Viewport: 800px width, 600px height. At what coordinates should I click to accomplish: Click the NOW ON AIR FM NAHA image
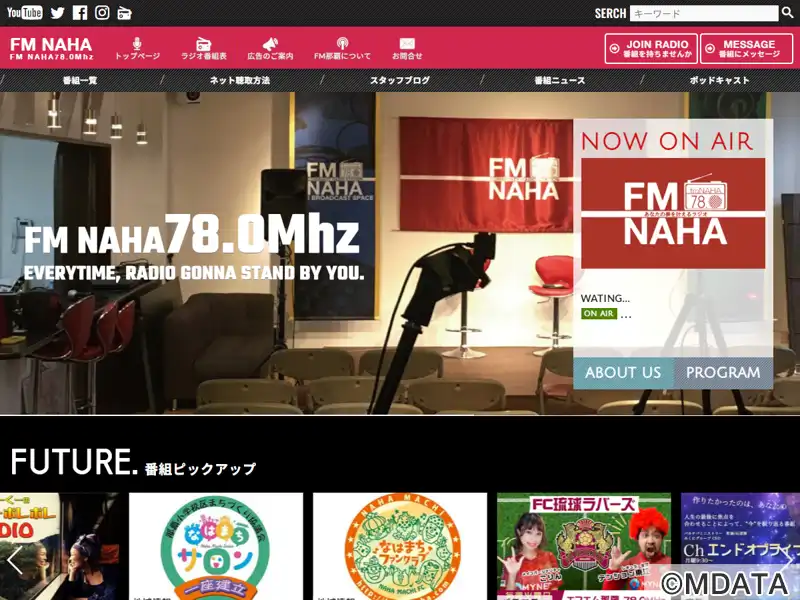pyautogui.click(x=673, y=213)
